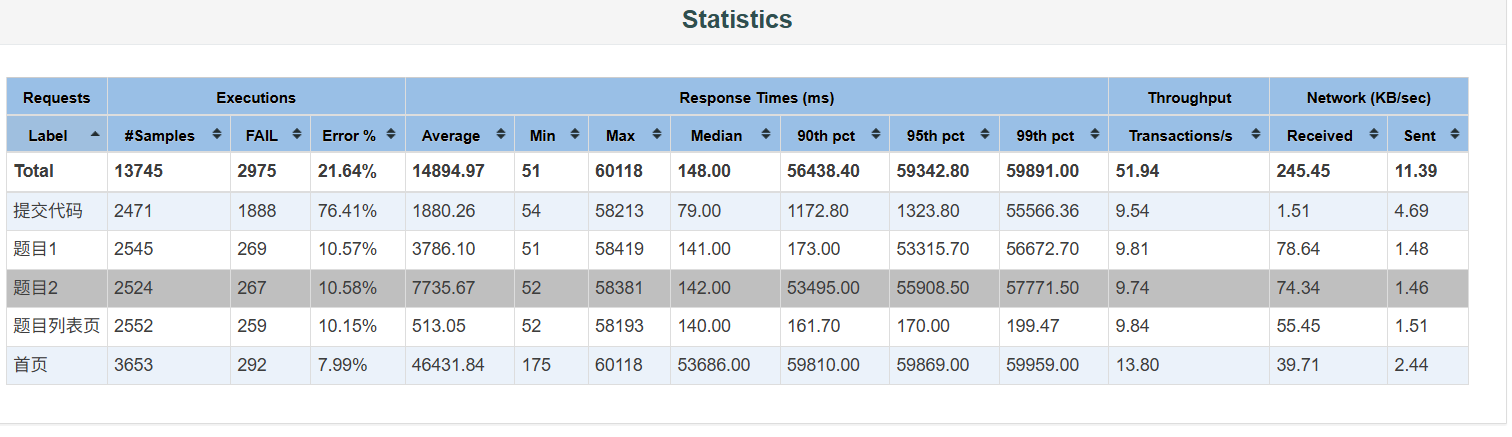Click 题目列表页 average 513.05
1512x437 pixels.
439,326
